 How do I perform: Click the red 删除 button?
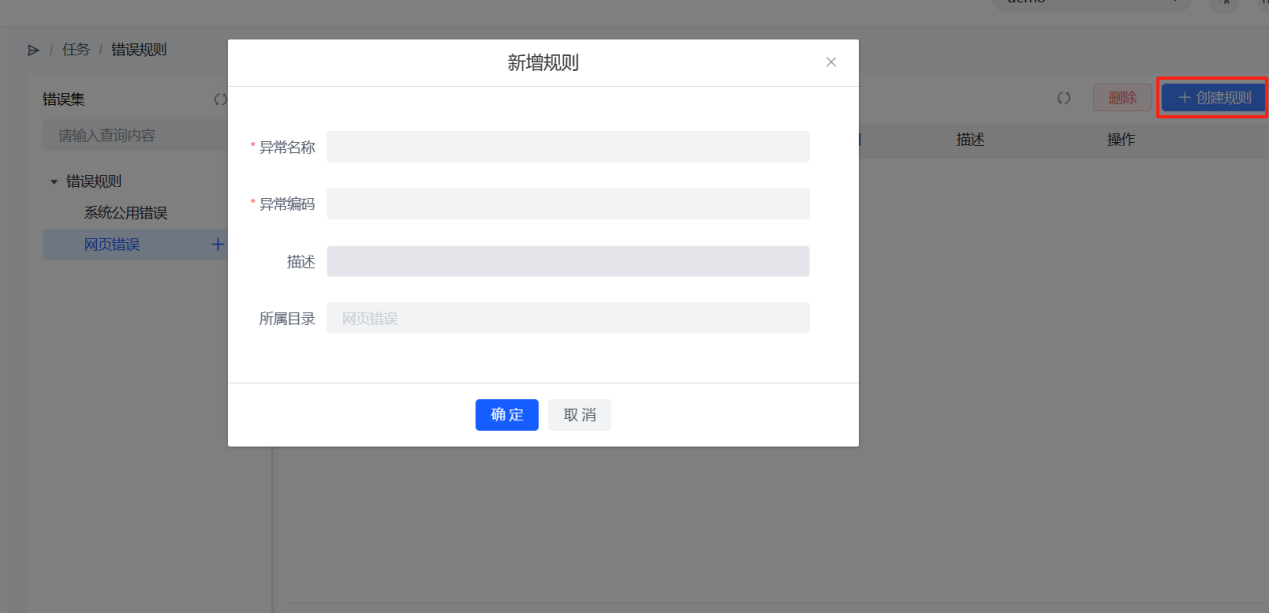[1122, 98]
